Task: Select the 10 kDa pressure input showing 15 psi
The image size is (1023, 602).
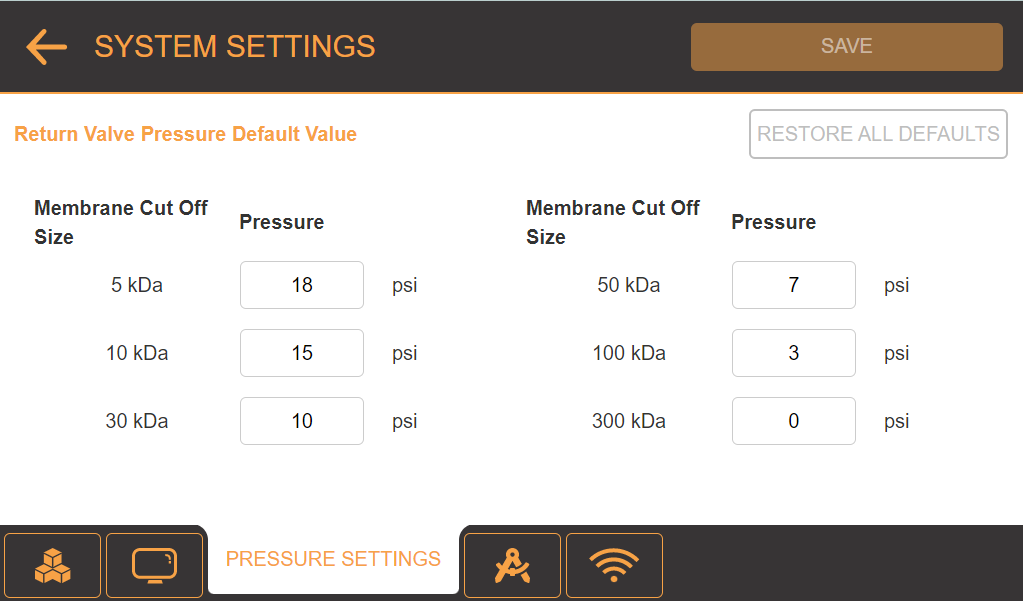Action: pyautogui.click(x=301, y=353)
